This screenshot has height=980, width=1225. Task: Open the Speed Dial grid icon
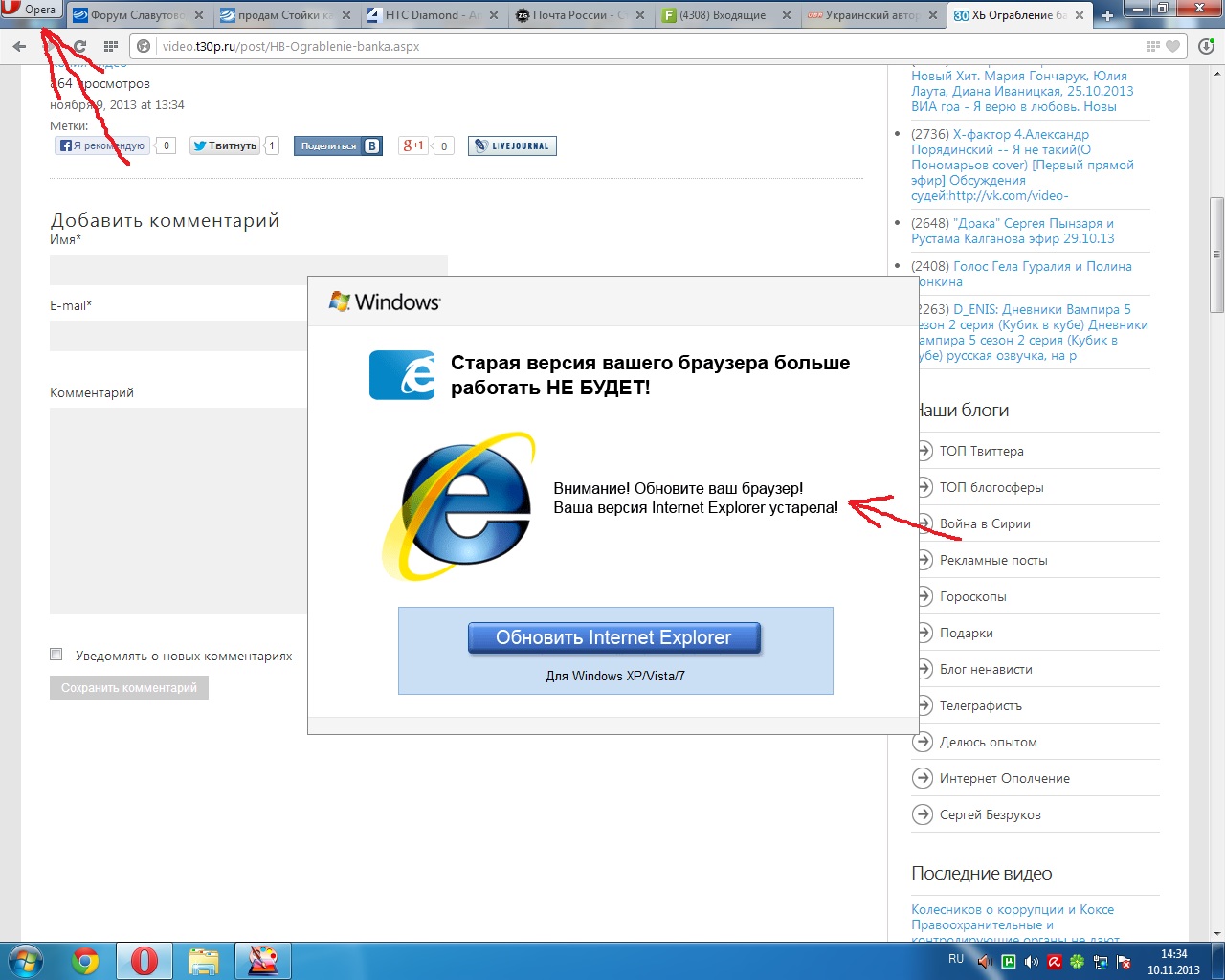[x=110, y=46]
